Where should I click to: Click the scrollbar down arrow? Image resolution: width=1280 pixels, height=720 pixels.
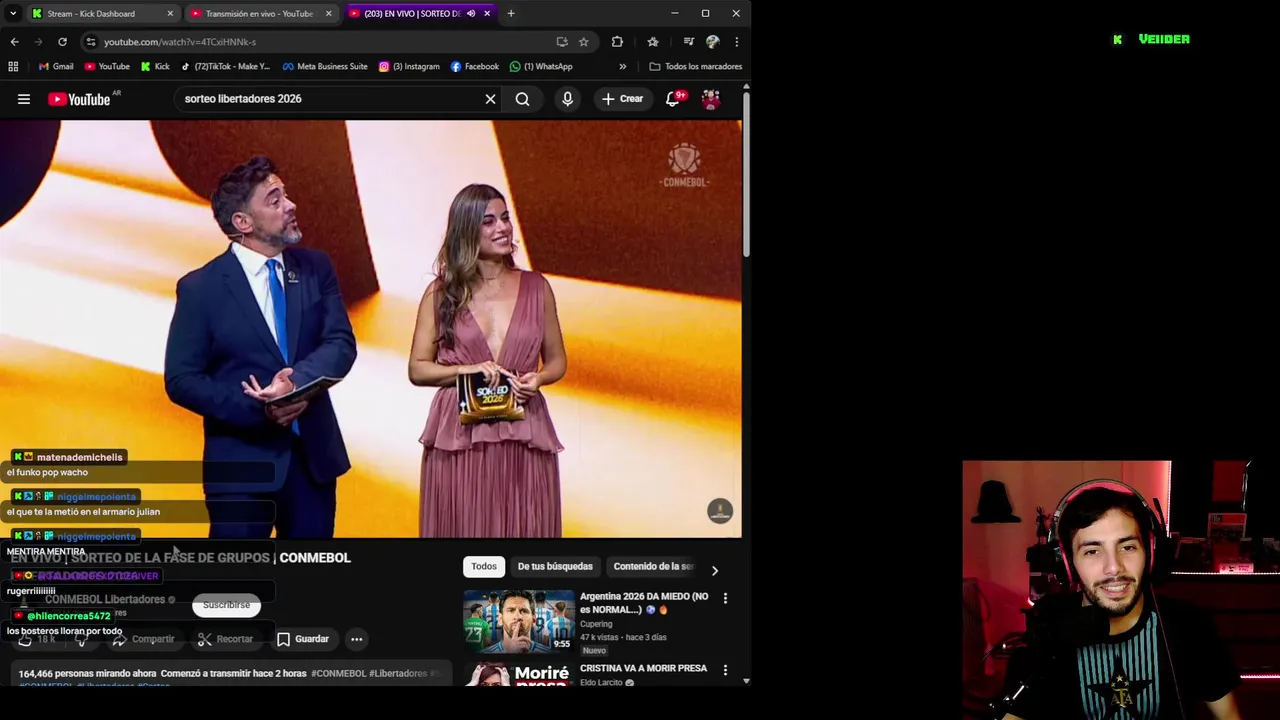pos(746,681)
